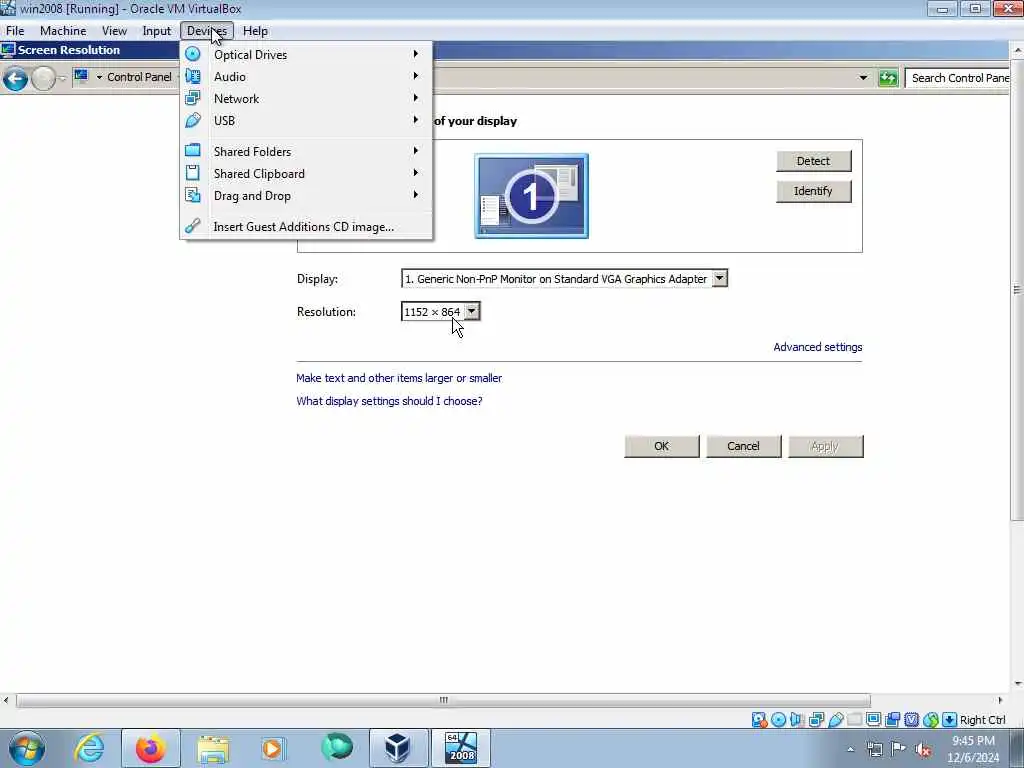Viewport: 1024px width, 768px height.
Task: Select monitor 1 thumbnail
Action: coord(532,196)
